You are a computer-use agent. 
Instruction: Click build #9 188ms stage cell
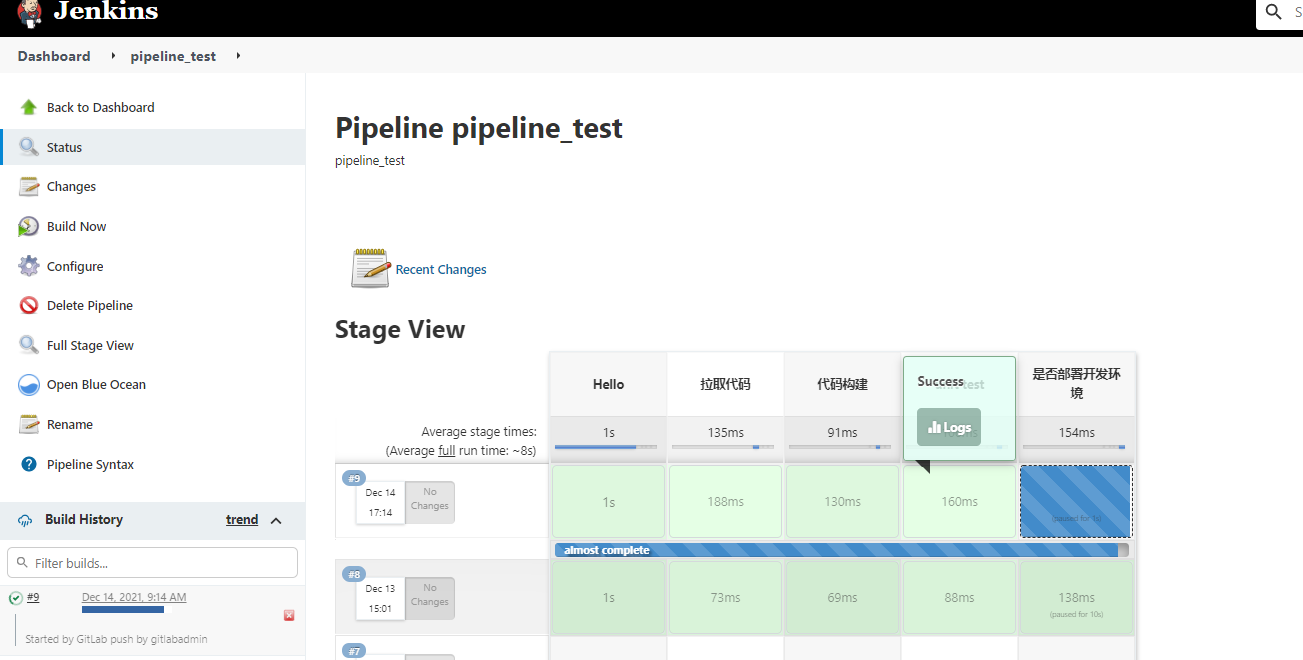[725, 501]
